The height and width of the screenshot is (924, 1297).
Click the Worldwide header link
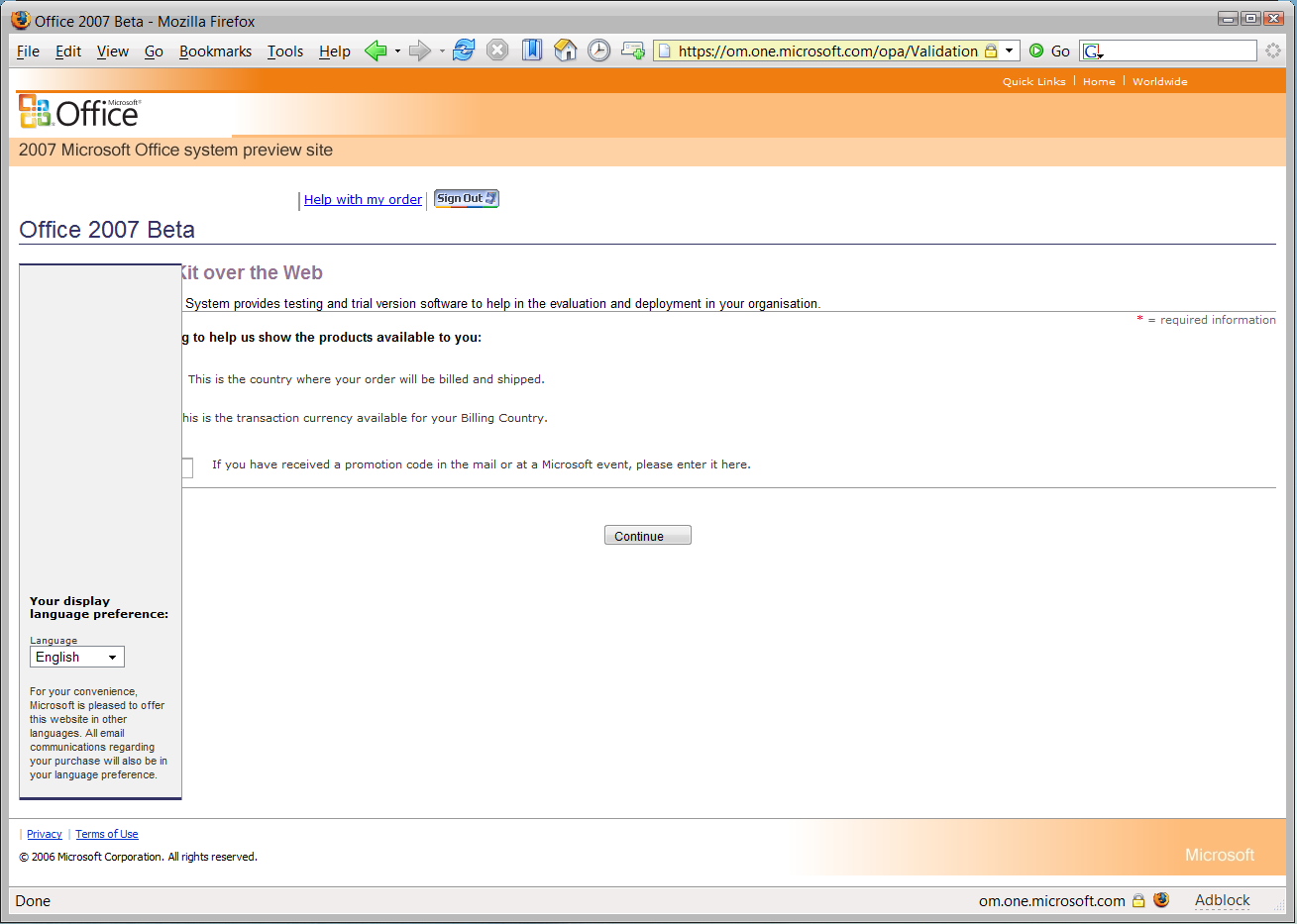click(1159, 81)
